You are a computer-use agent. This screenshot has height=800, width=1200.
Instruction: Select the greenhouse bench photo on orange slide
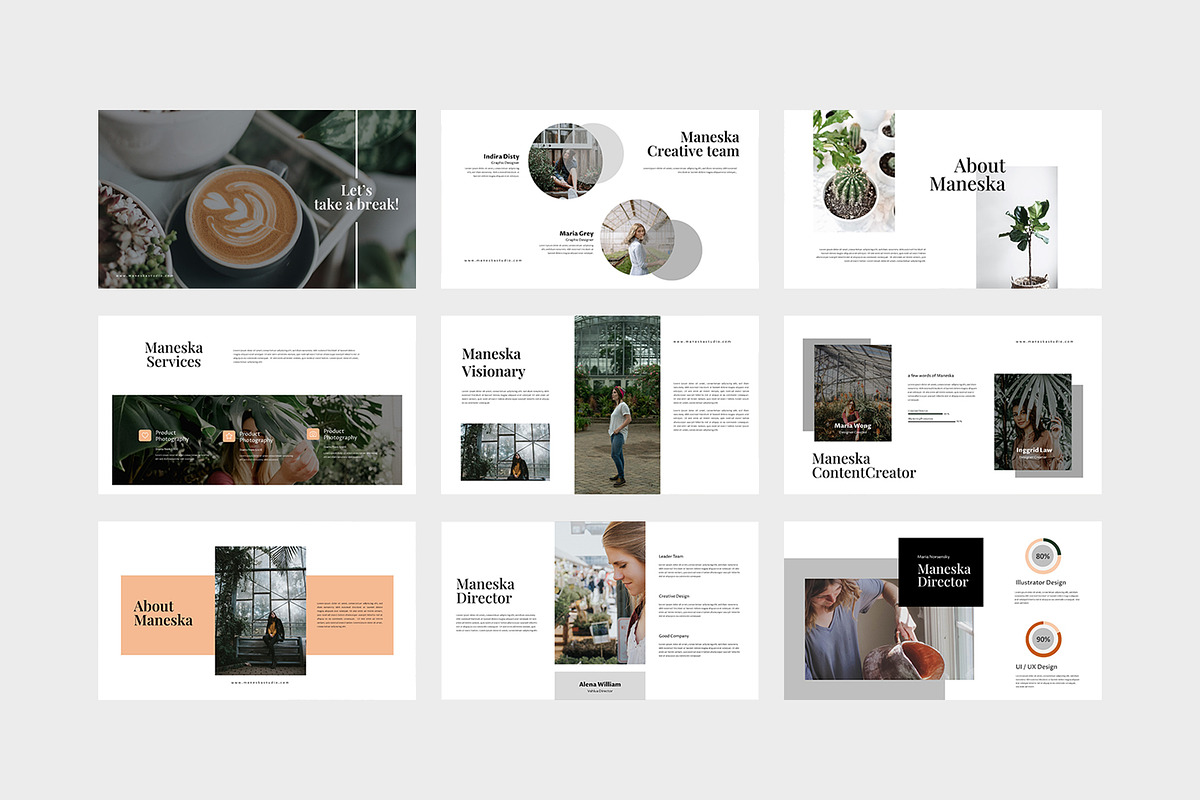(260, 610)
